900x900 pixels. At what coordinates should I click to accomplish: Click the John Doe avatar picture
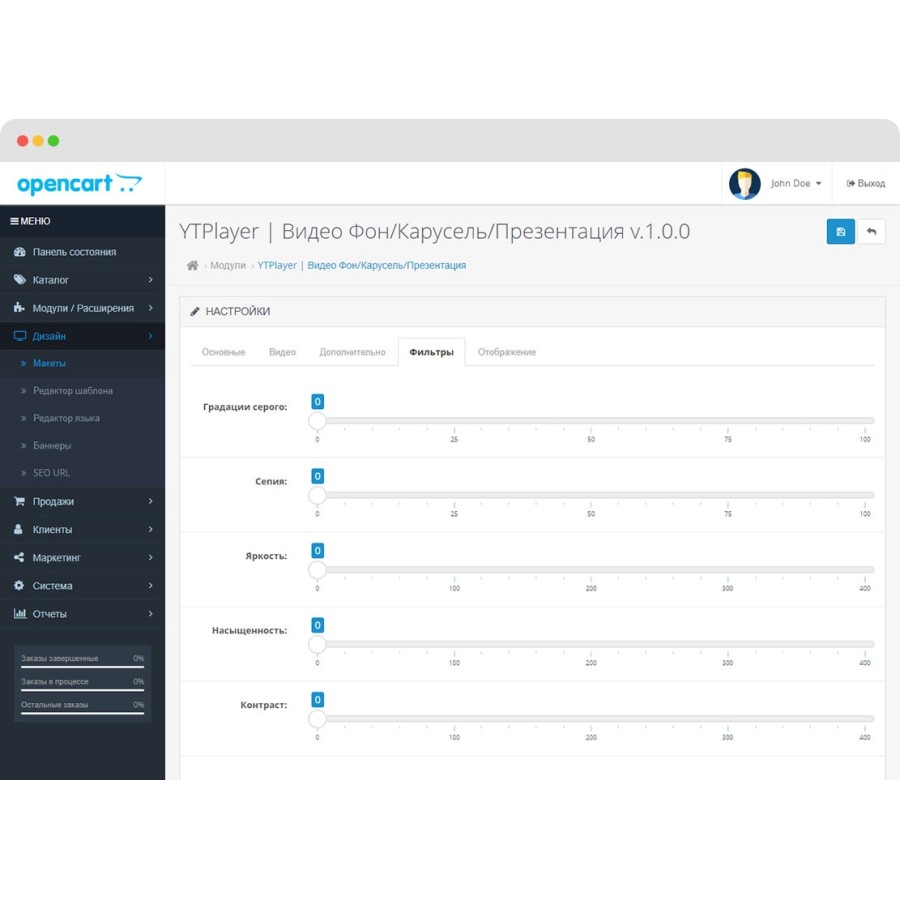[744, 184]
